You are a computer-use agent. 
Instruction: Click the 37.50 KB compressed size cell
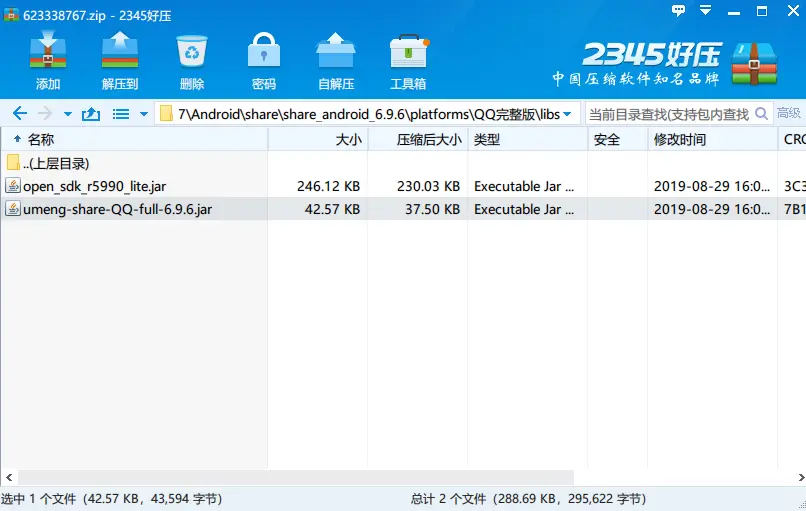point(432,209)
